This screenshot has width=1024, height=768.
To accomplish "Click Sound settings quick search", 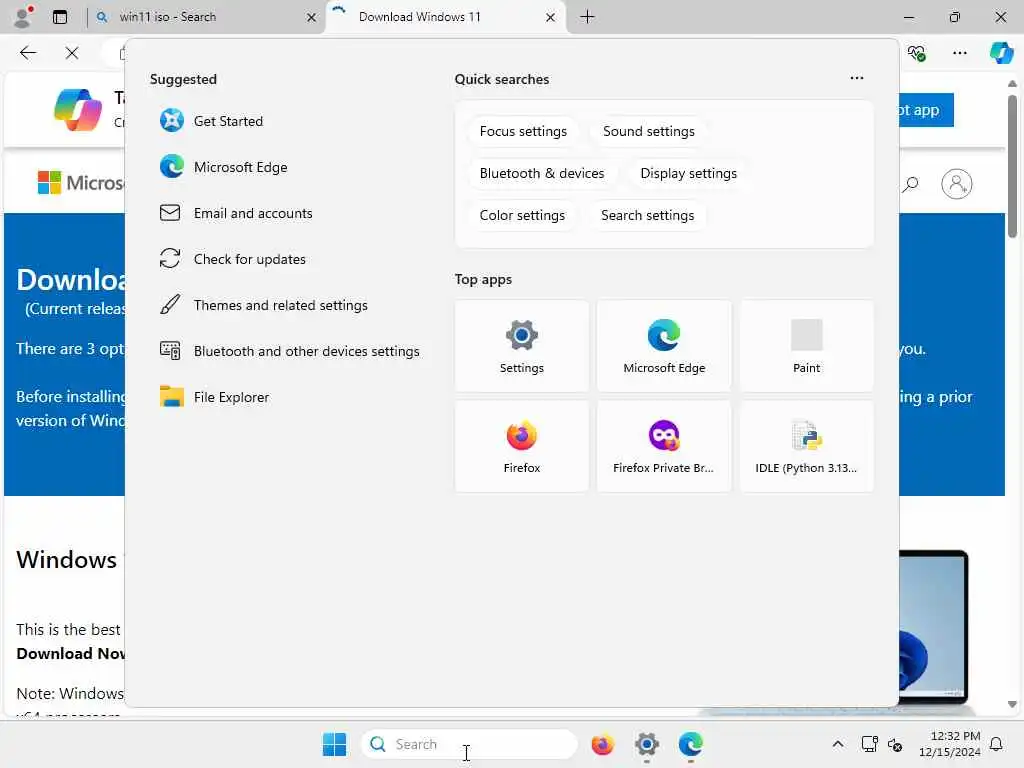I will (648, 131).
